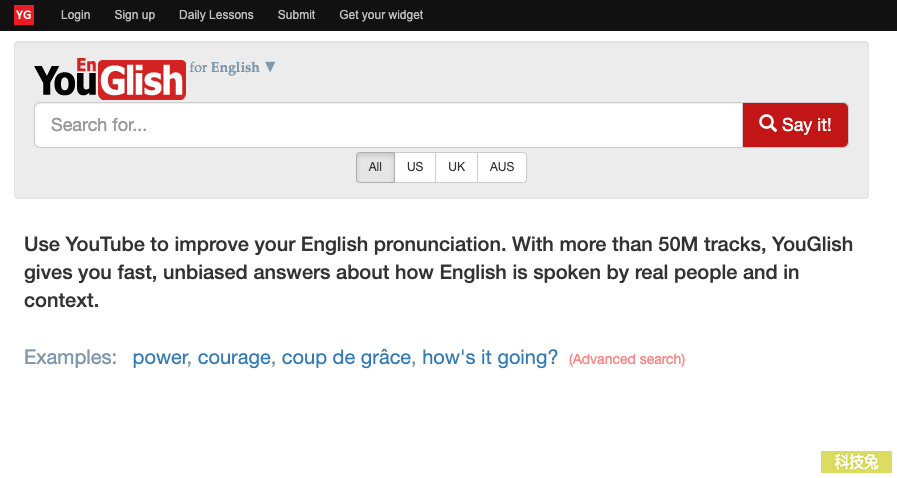This screenshot has height=478, width=897.
Task: Select the All accents filter
Action: point(375,167)
